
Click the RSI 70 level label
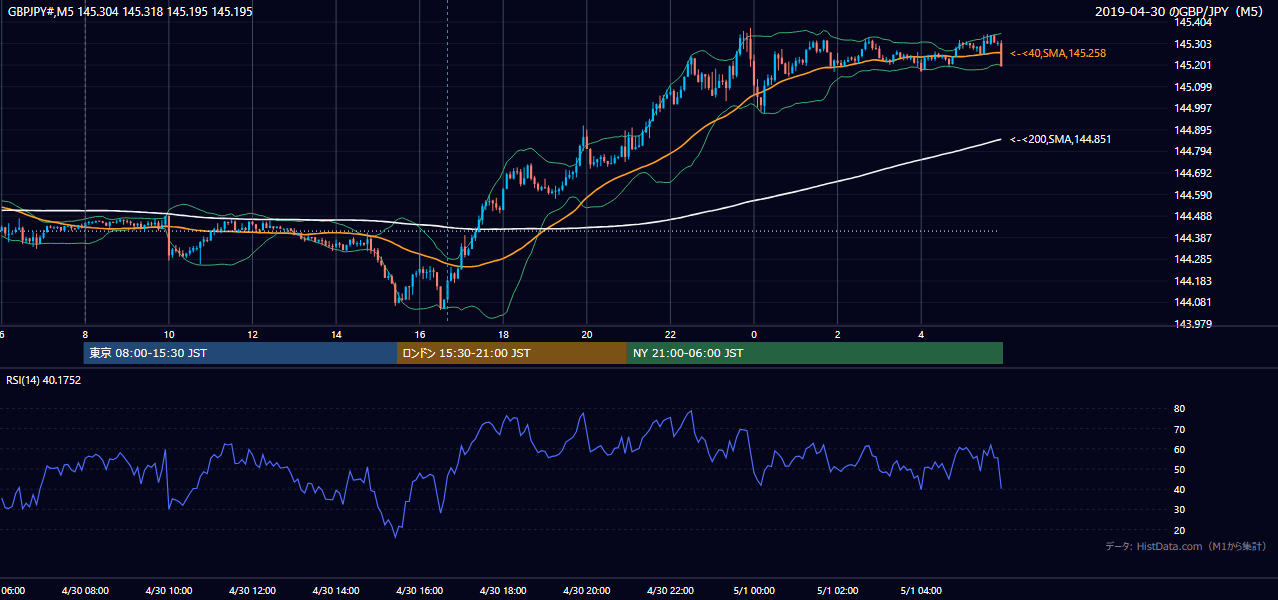pyautogui.click(x=1179, y=429)
